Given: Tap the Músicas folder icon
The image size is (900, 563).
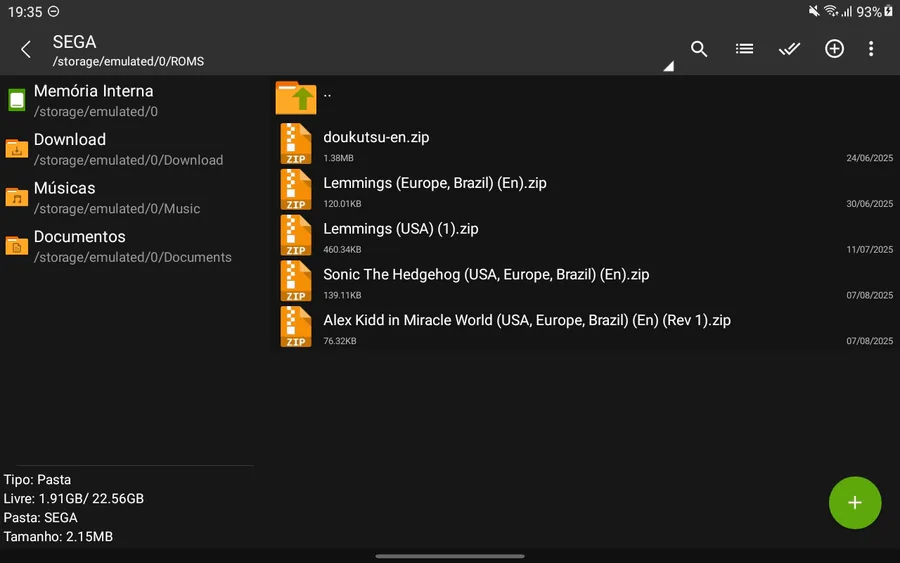Looking at the screenshot, I should point(17,197).
